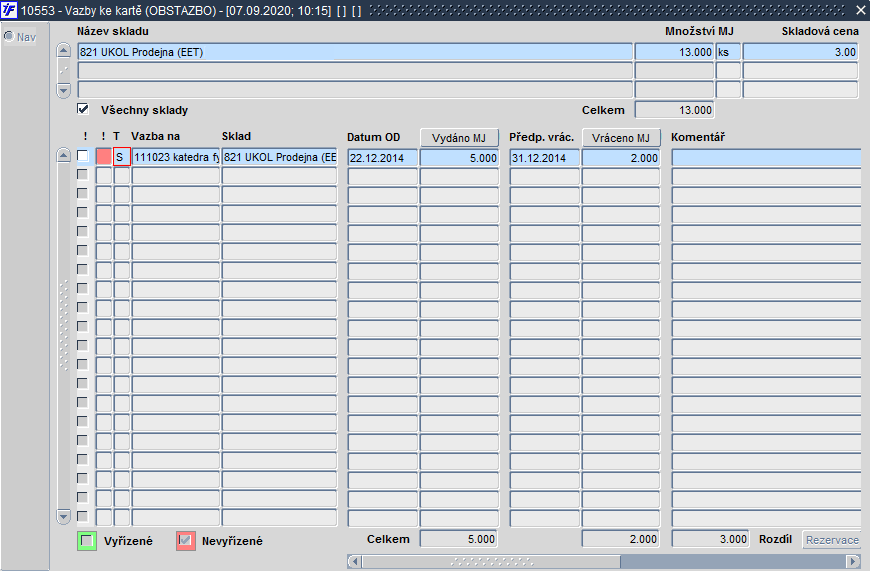Click the unit field ks
This screenshot has width=870, height=571.
(729, 52)
